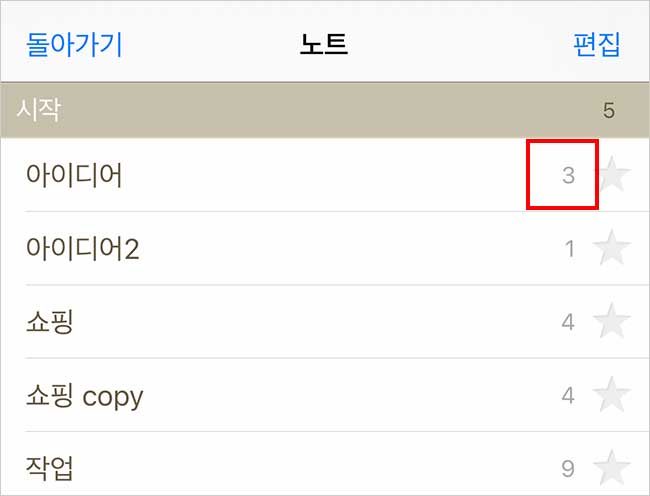The width and height of the screenshot is (650, 496).
Task: Click item count 1 for 아이디어2
Action: (570, 249)
